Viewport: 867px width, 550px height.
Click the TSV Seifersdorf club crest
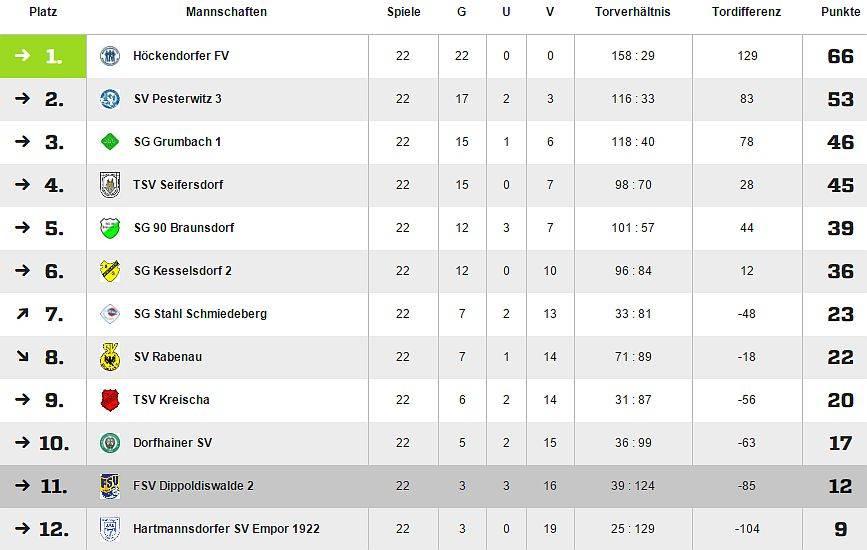tap(110, 185)
